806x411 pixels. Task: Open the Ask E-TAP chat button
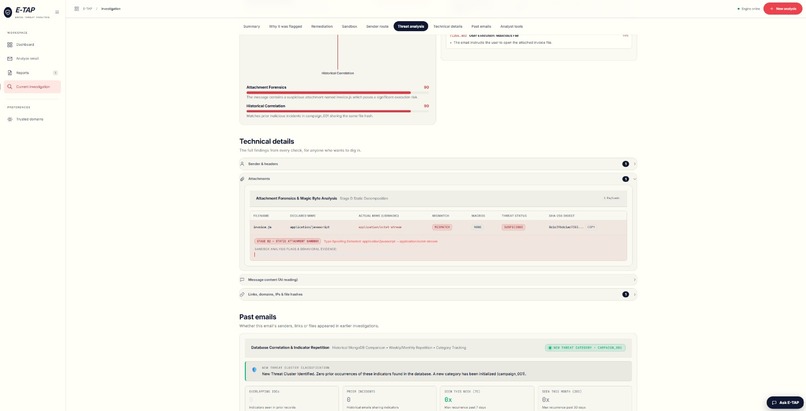coord(785,403)
